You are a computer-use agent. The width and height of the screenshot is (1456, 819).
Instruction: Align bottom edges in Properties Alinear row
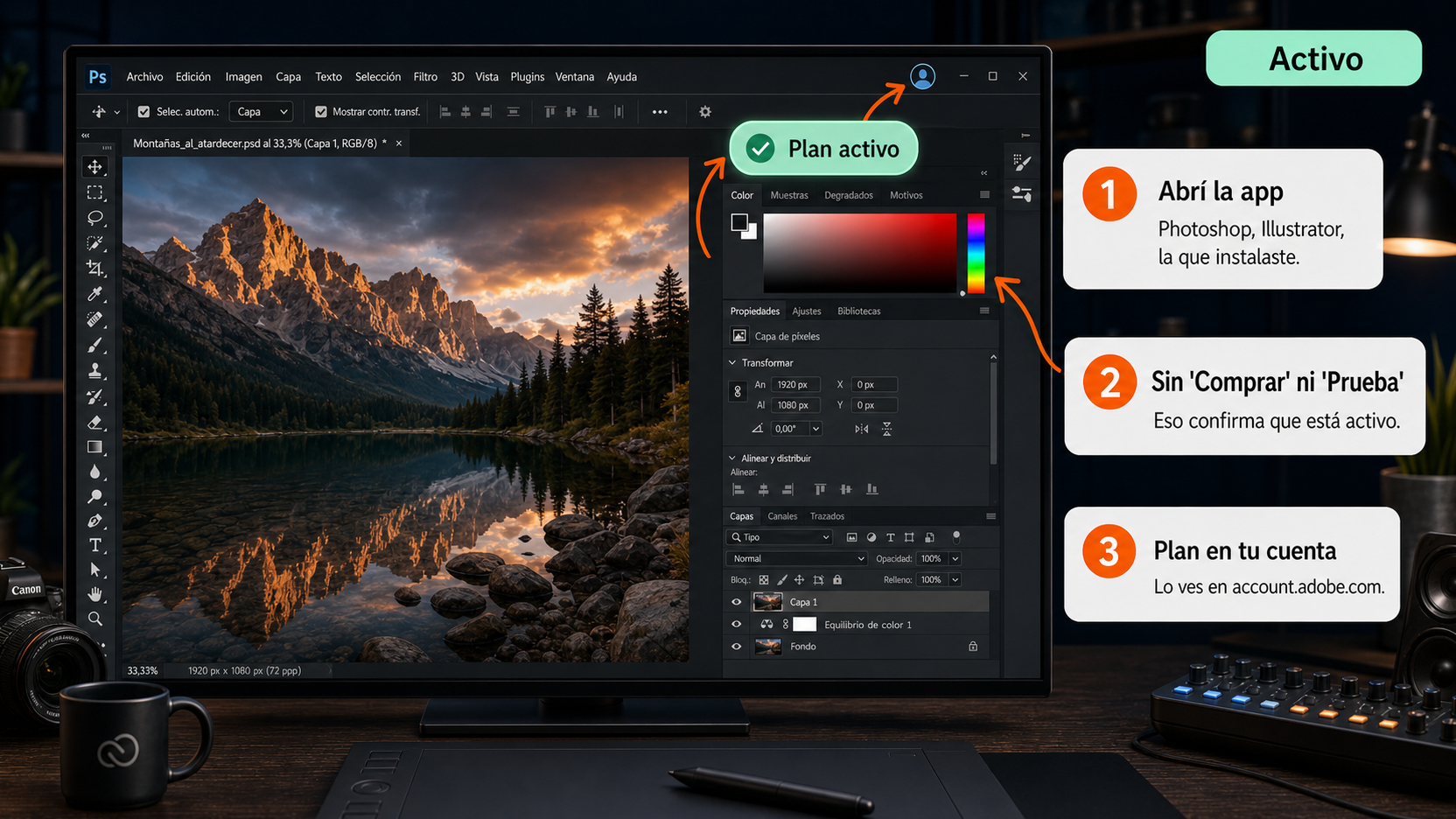tap(871, 490)
